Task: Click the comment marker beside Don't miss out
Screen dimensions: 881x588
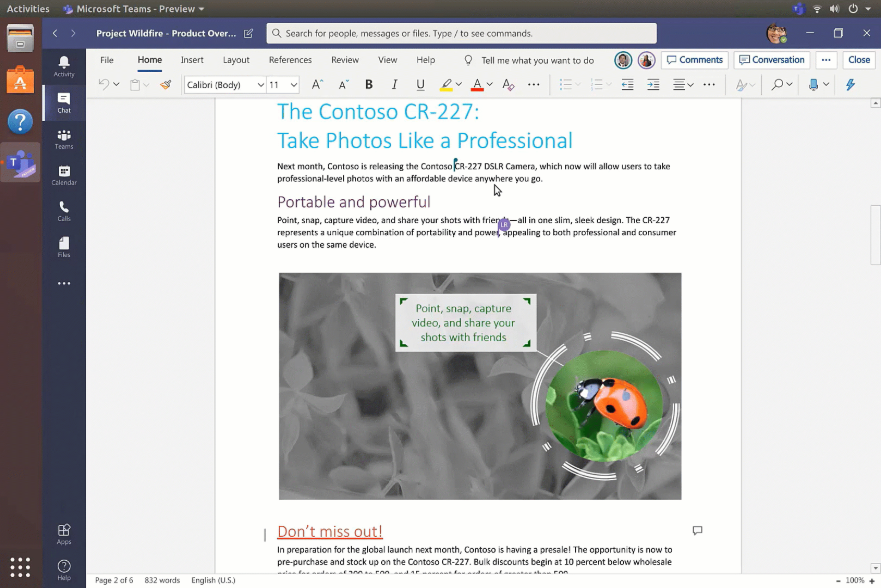Action: [697, 530]
